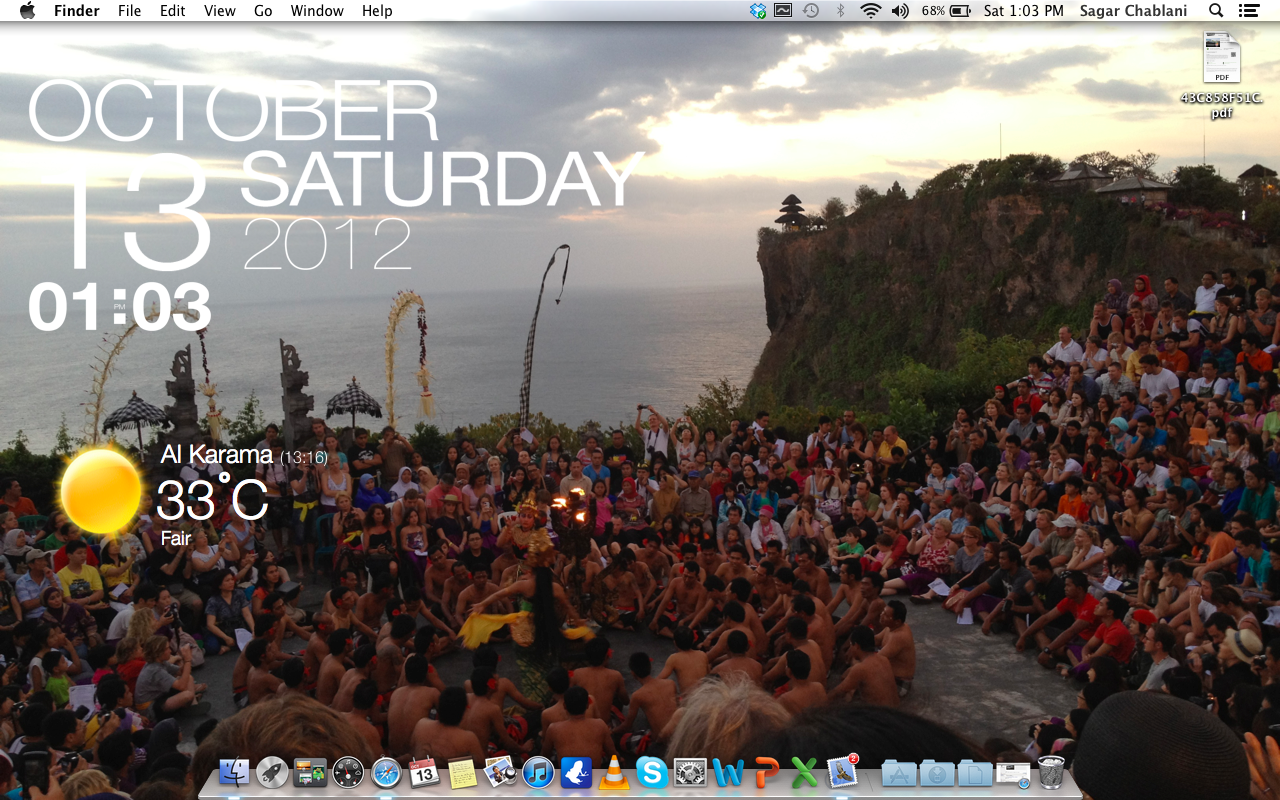Open the Apple menu
Screen dimensions: 1280x800
(27, 11)
